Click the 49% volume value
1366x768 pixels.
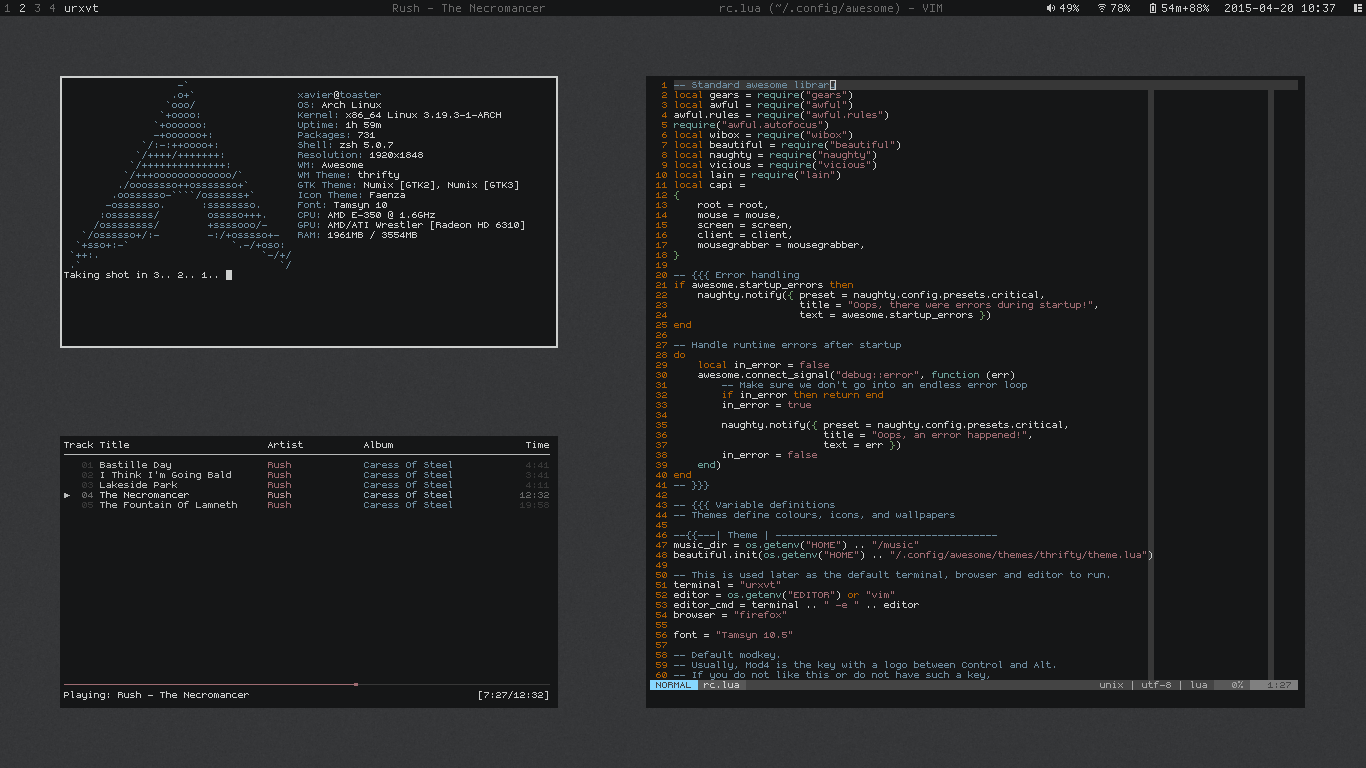1070,8
